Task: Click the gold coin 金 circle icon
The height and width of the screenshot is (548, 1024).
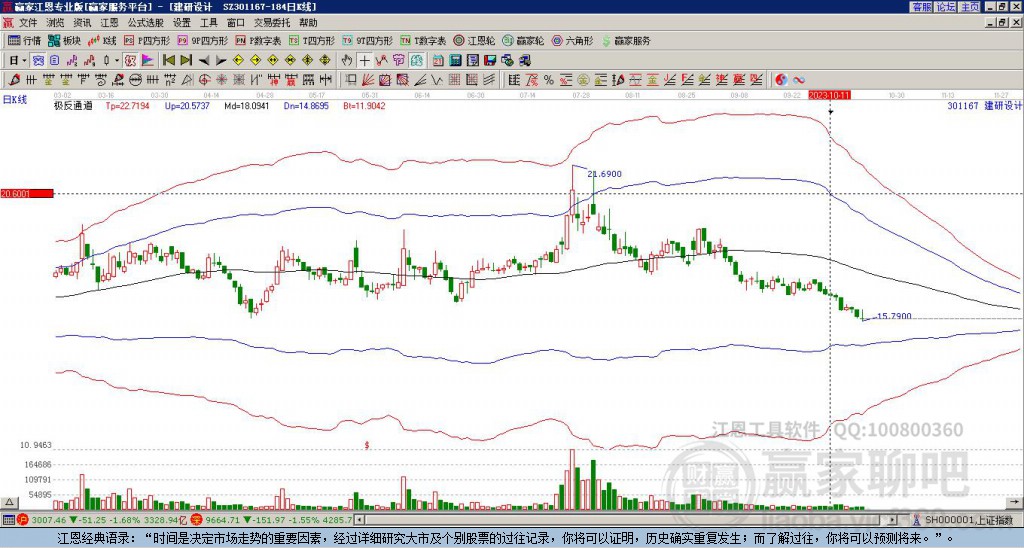Action: click(583, 80)
